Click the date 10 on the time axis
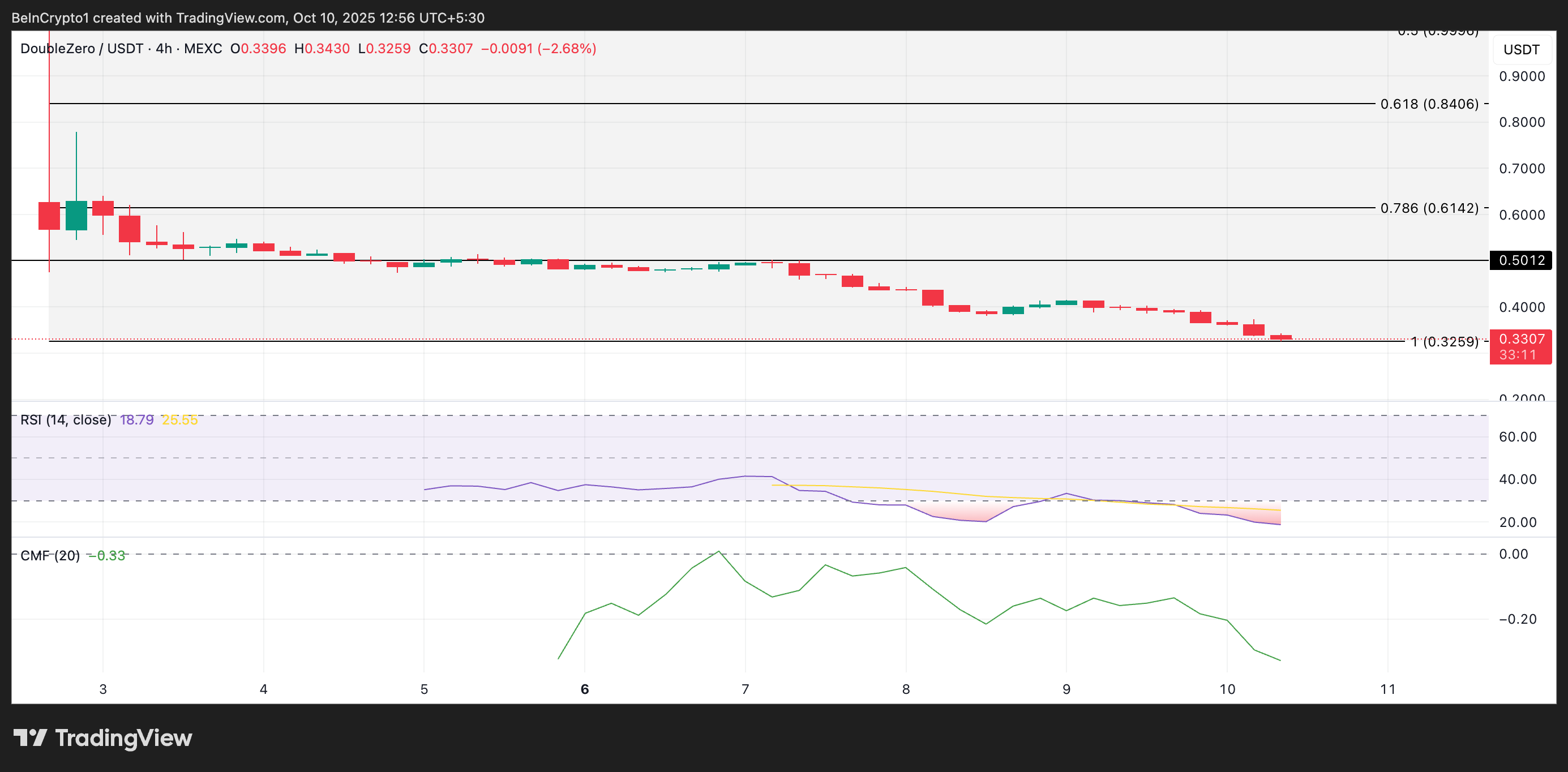This screenshot has height=772, width=1568. (x=1227, y=689)
